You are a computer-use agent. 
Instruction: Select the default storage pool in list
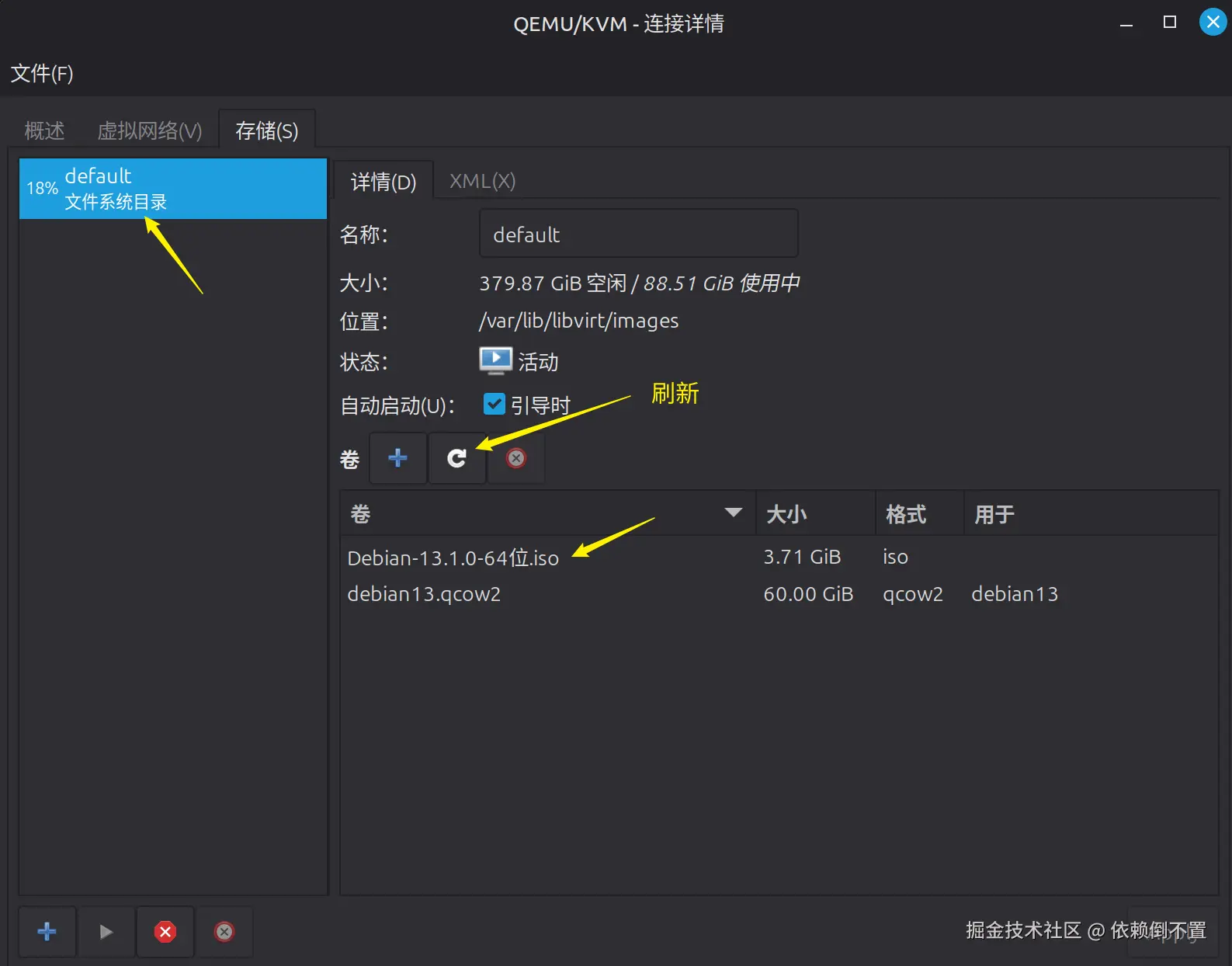(x=173, y=189)
